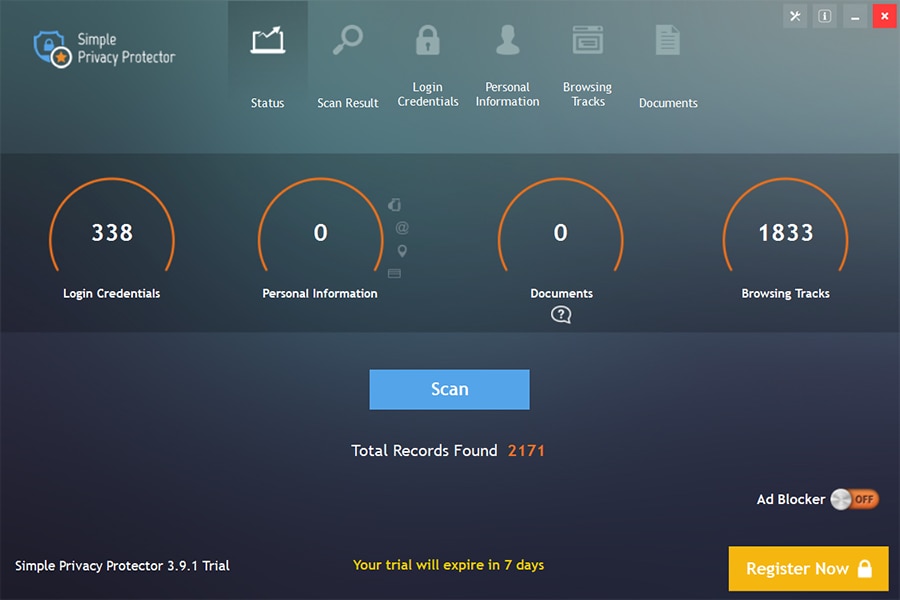Click the Simple Privacy Protector 3.9.1 Trial label
This screenshot has height=600, width=900.
coord(122,566)
